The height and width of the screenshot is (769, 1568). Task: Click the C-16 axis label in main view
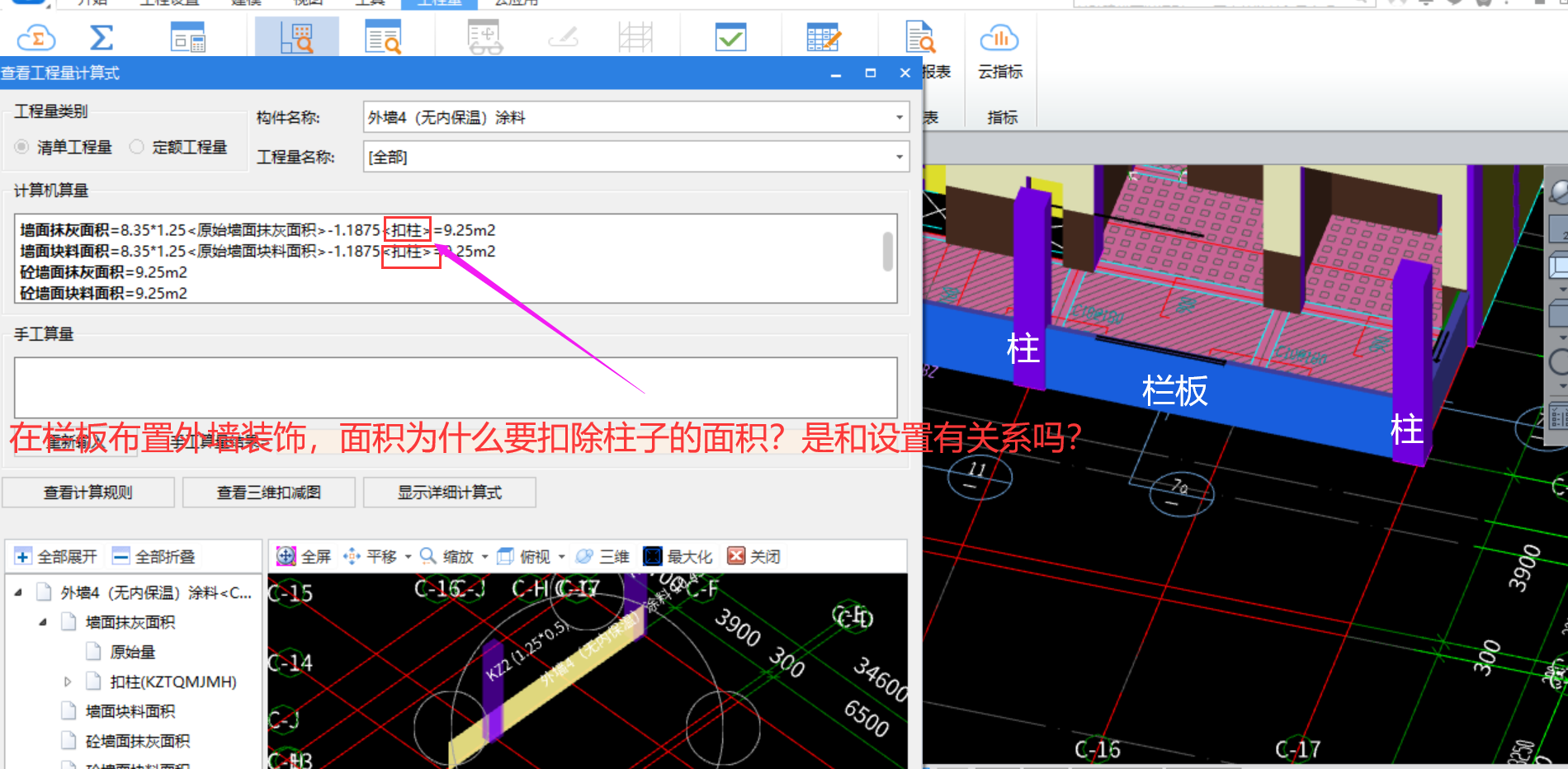point(1098,749)
